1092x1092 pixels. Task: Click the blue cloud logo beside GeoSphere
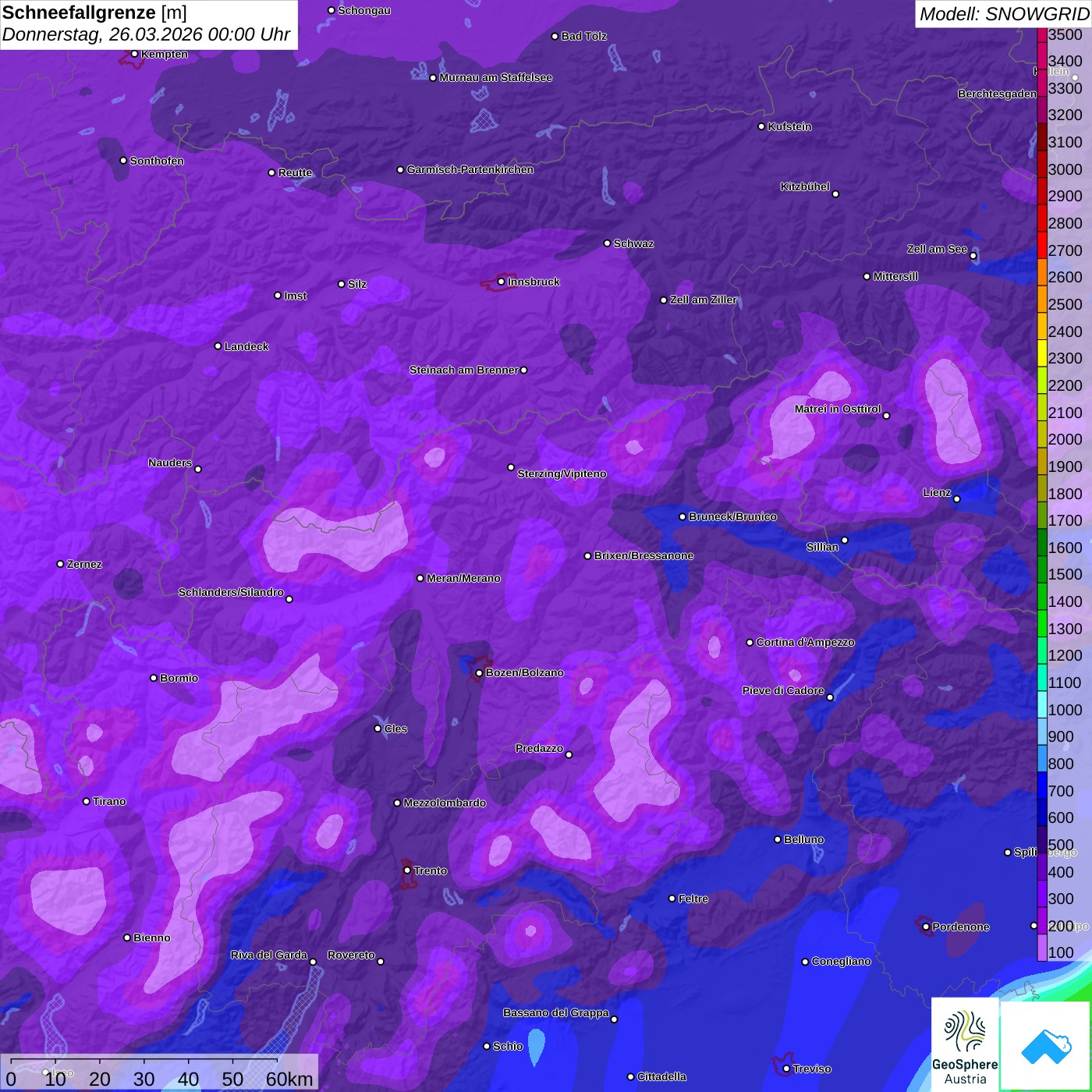[1045, 1046]
